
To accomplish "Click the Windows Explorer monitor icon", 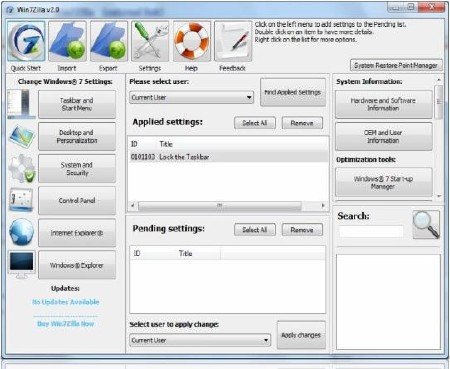I will [22, 264].
